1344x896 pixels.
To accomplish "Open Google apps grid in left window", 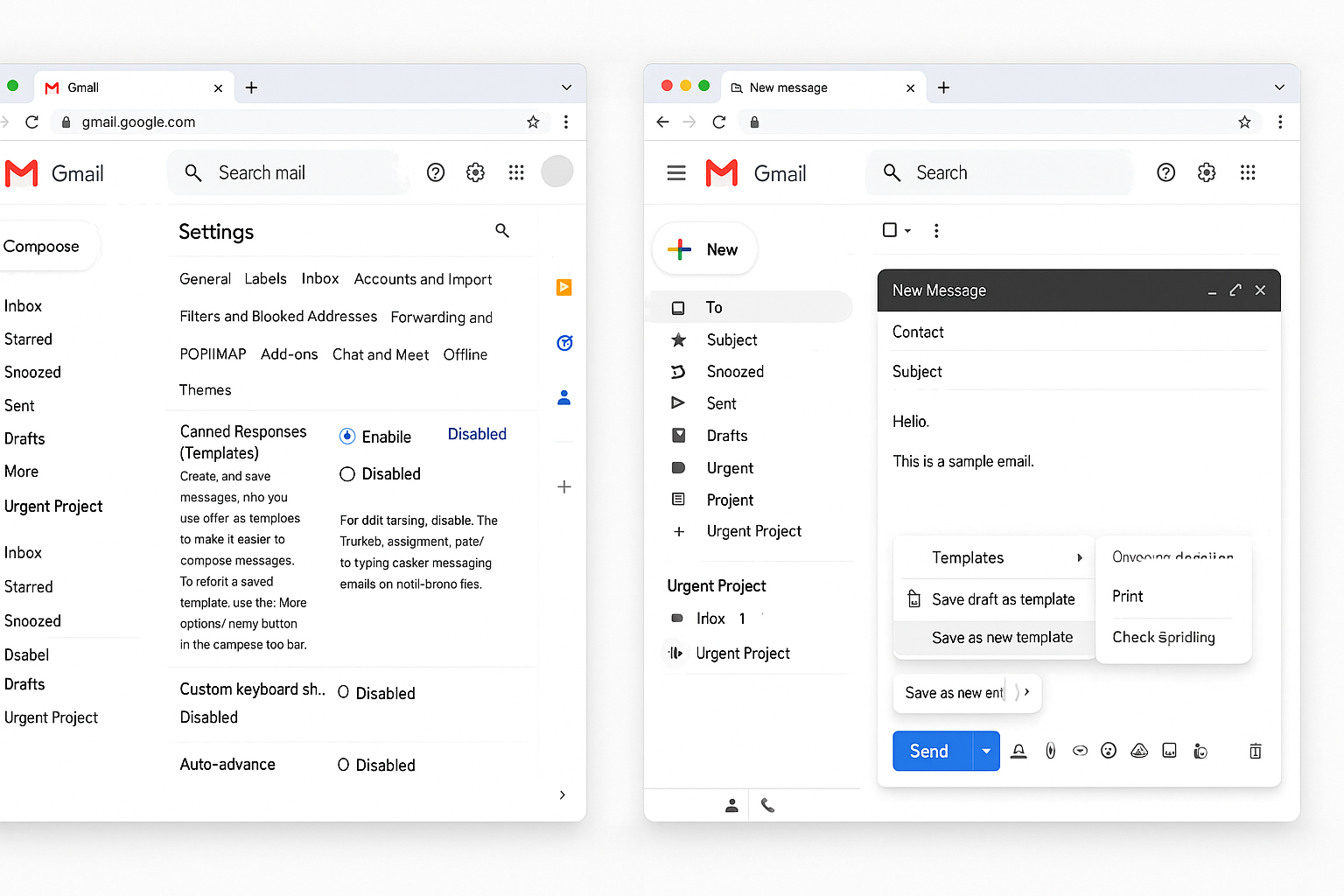I will [516, 172].
